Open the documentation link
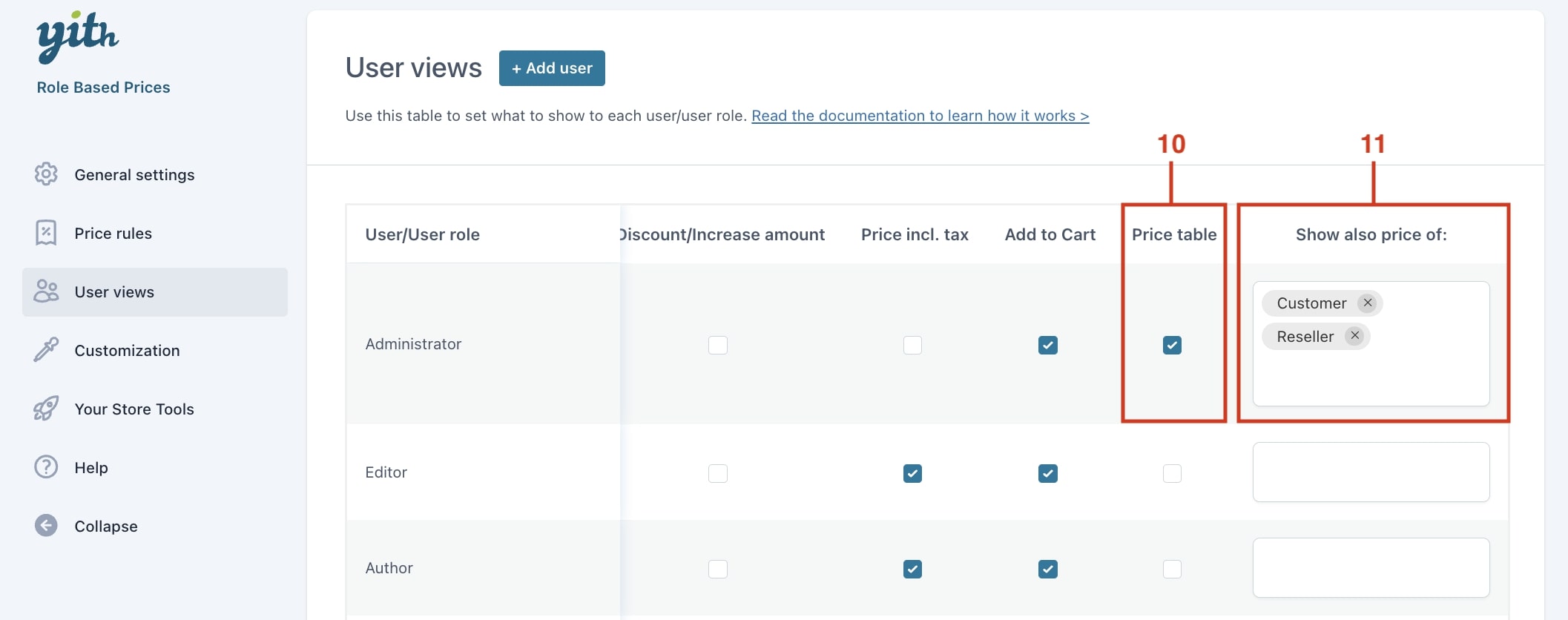The image size is (1568, 620). 920,116
